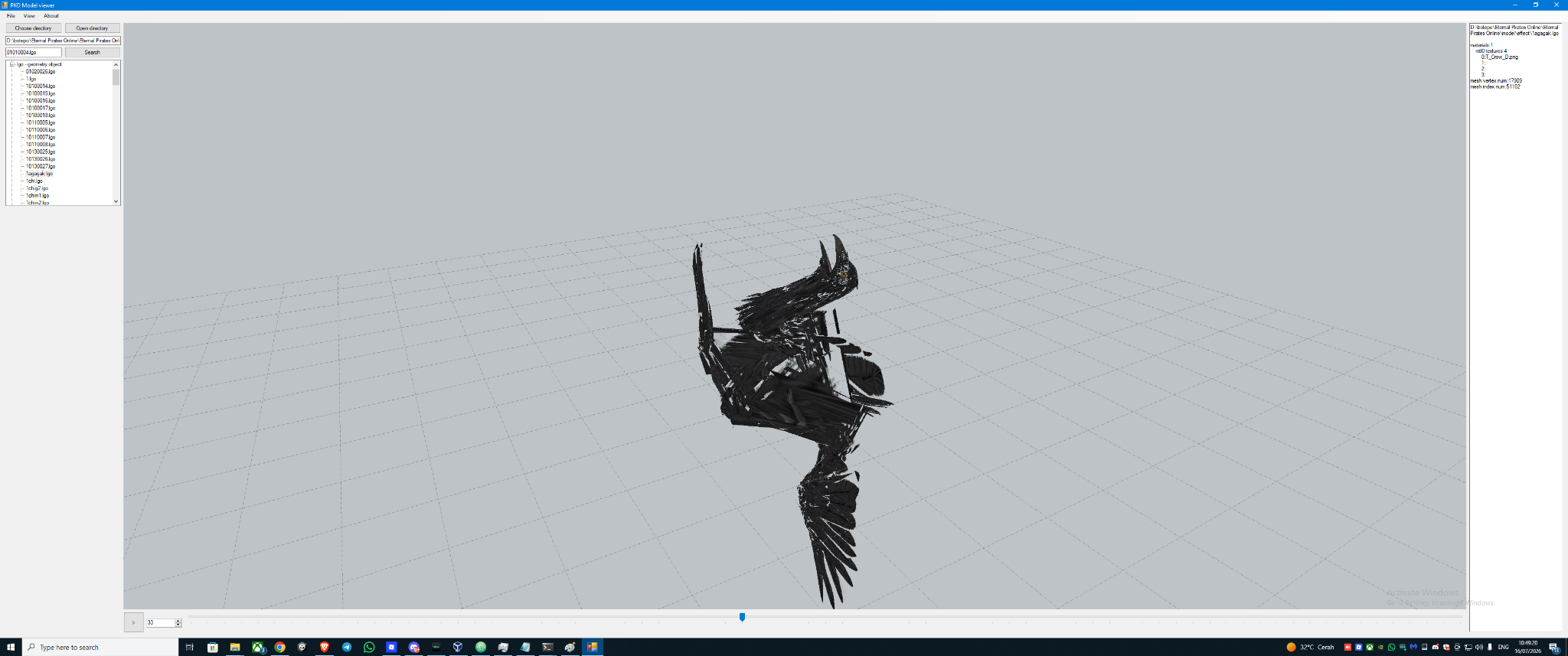Open the network icon in system tray

pos(1468,647)
